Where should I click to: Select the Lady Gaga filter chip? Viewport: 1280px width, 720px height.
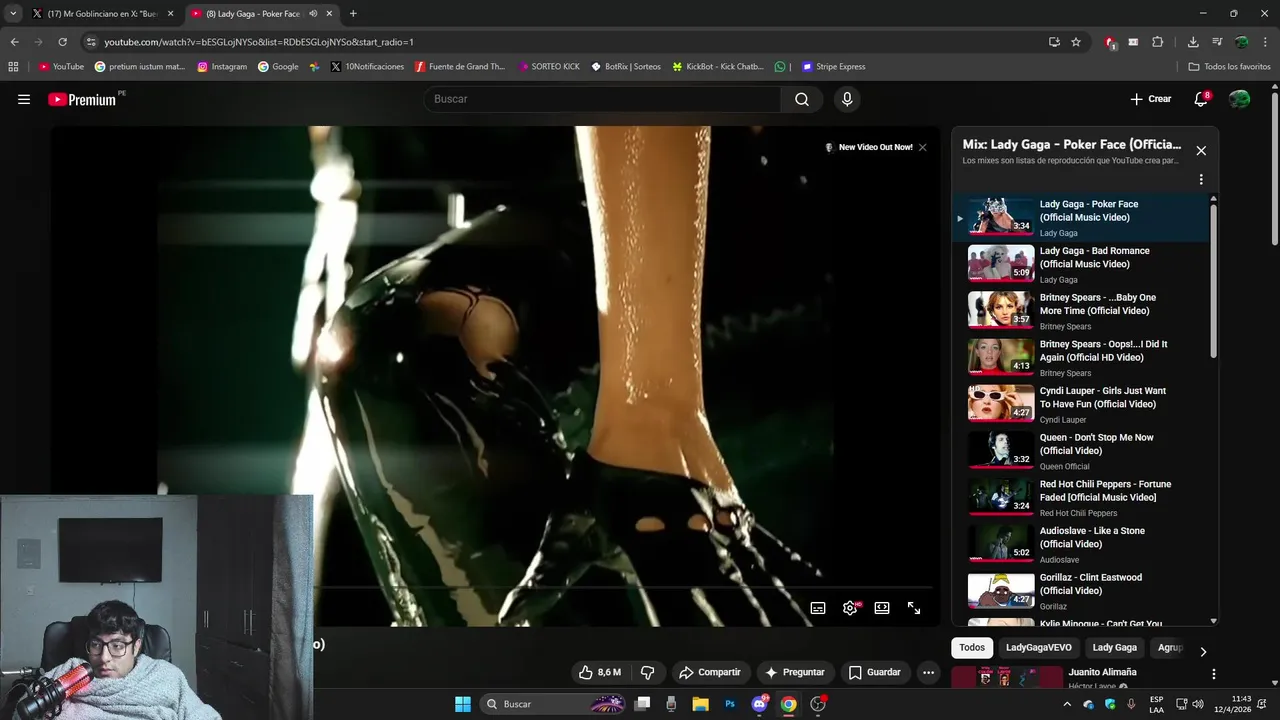[1114, 648]
